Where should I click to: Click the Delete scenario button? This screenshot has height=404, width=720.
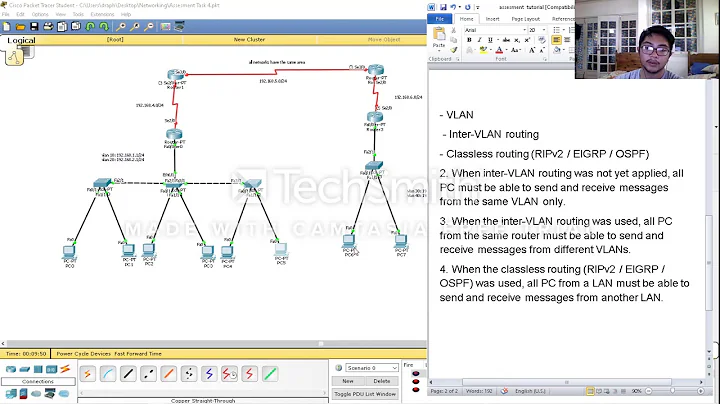point(382,381)
